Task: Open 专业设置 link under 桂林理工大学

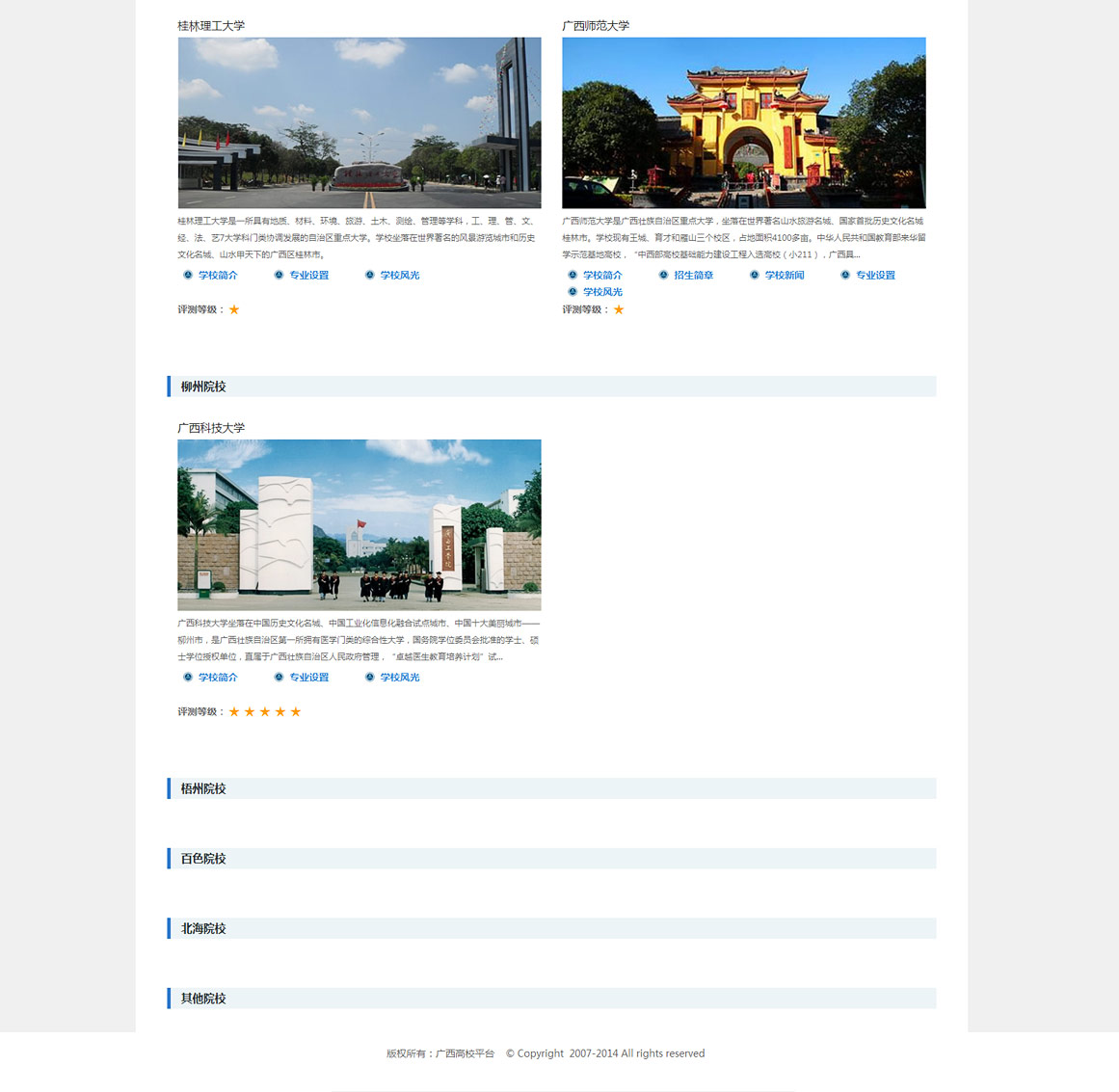Action: (309, 276)
